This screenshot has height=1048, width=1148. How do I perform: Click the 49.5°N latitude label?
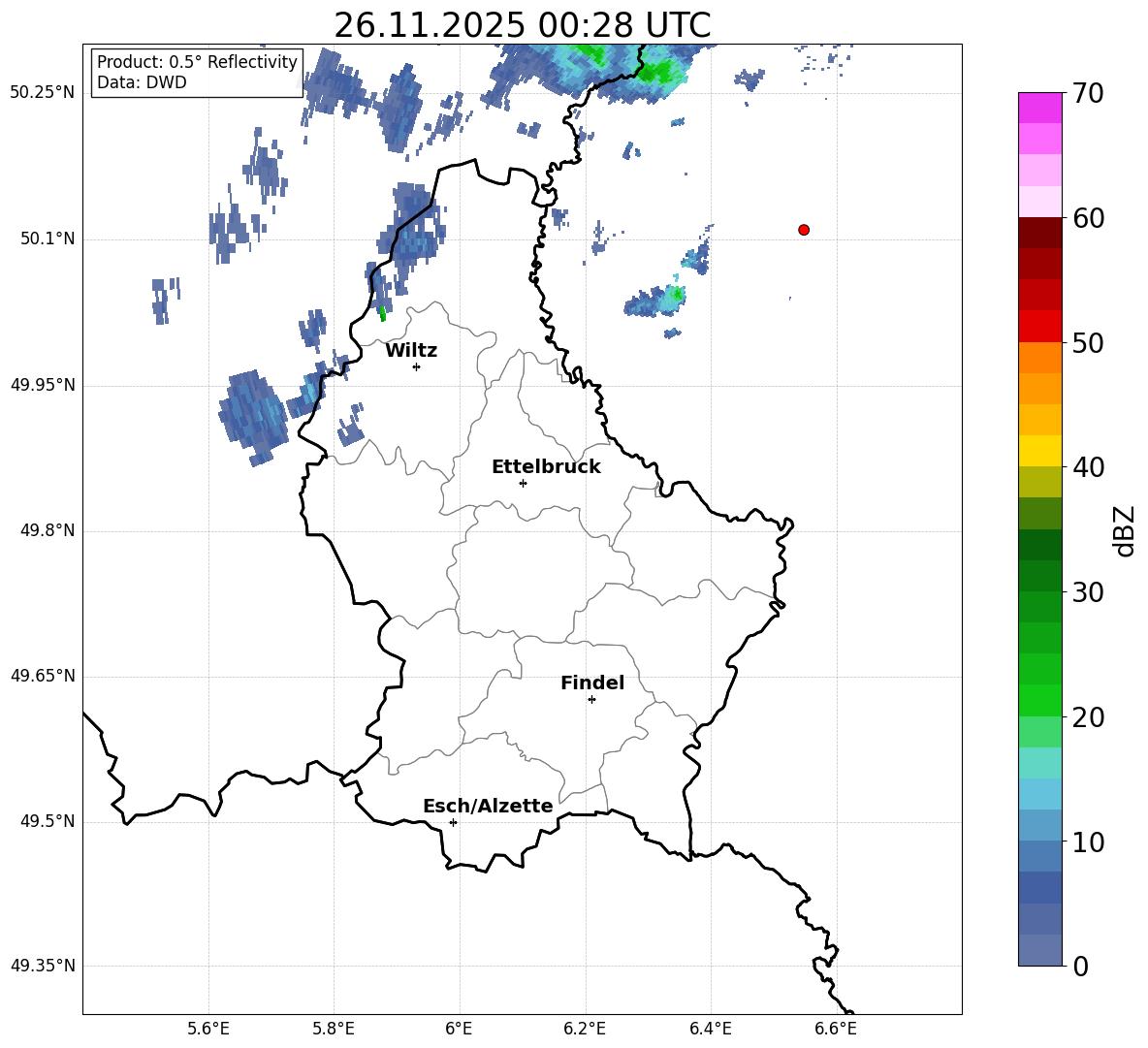(x=48, y=821)
